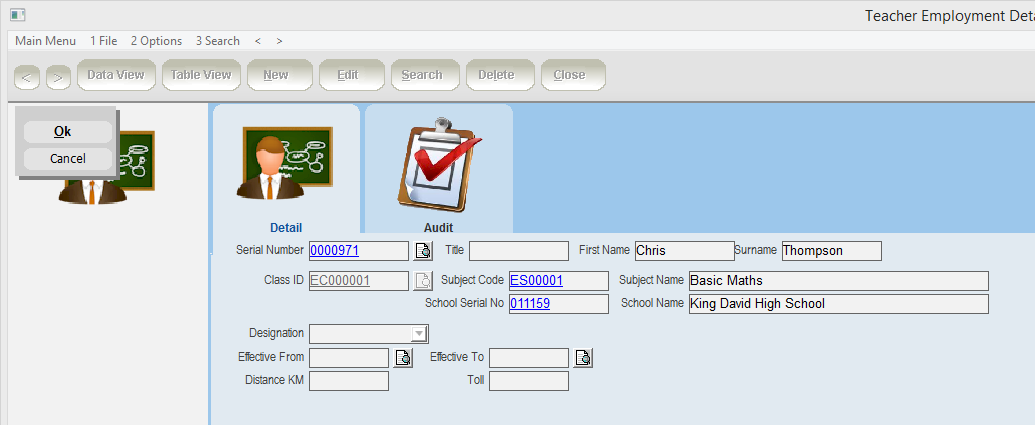
Task: Follow the Serial Number 0000971 link
Action: [335, 251]
